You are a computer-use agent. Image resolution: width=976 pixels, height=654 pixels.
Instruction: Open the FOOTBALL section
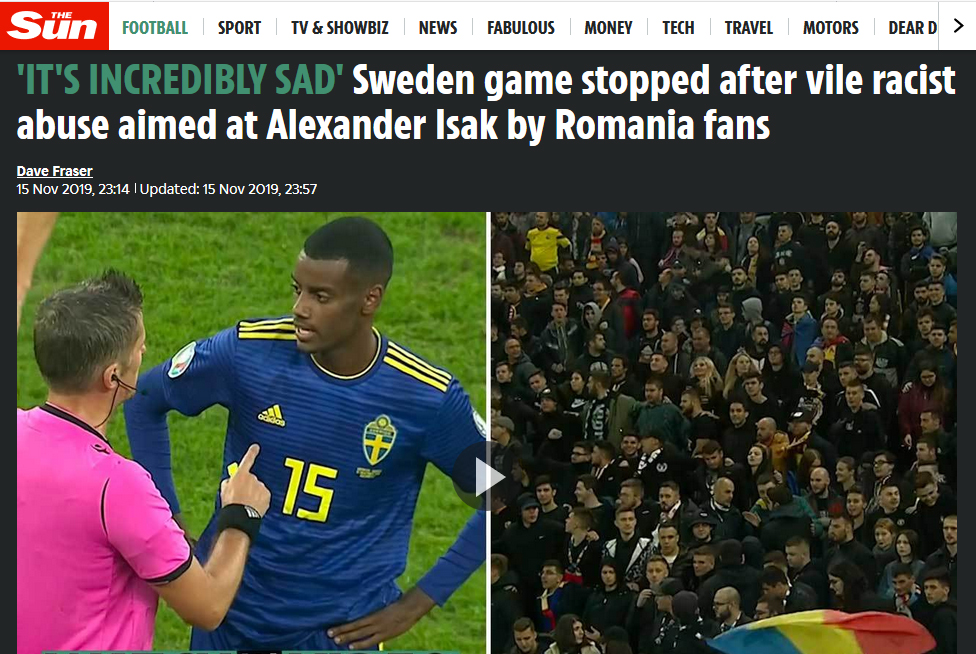pos(155,28)
